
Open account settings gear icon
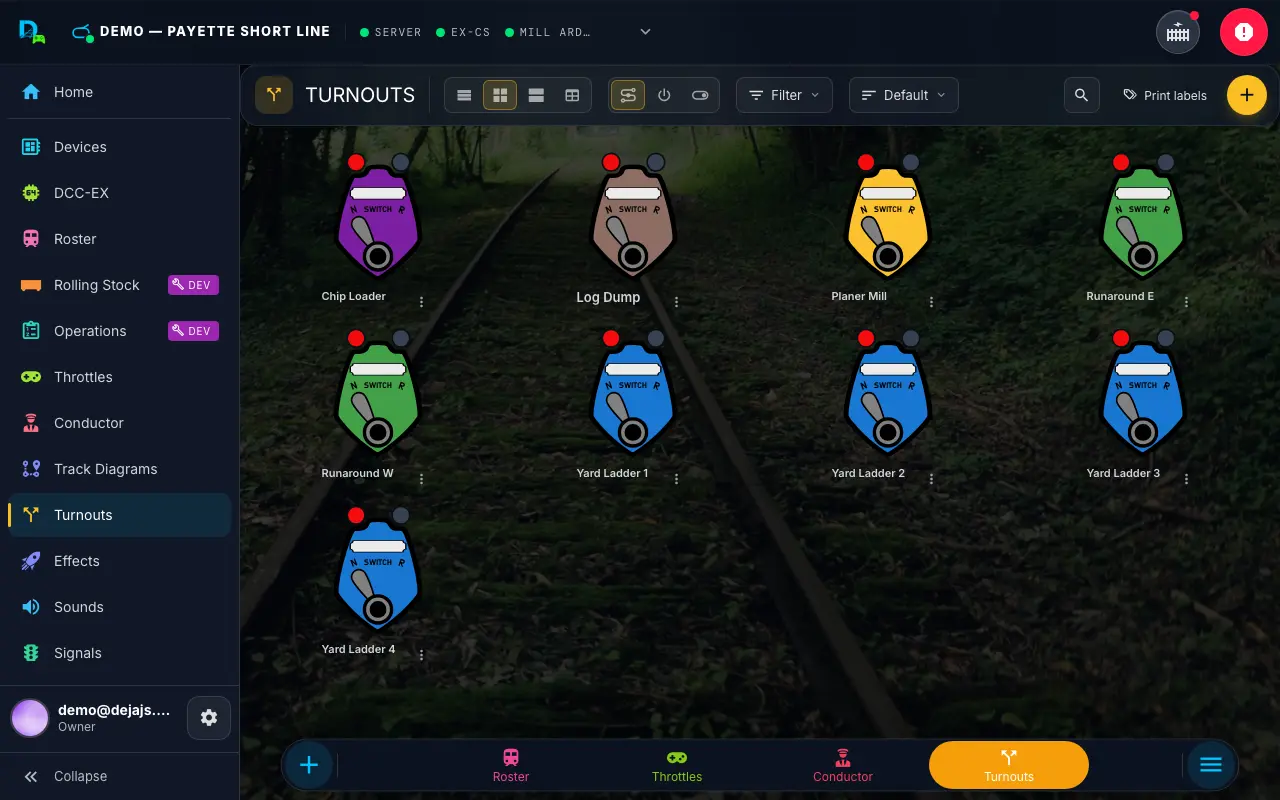(x=209, y=718)
